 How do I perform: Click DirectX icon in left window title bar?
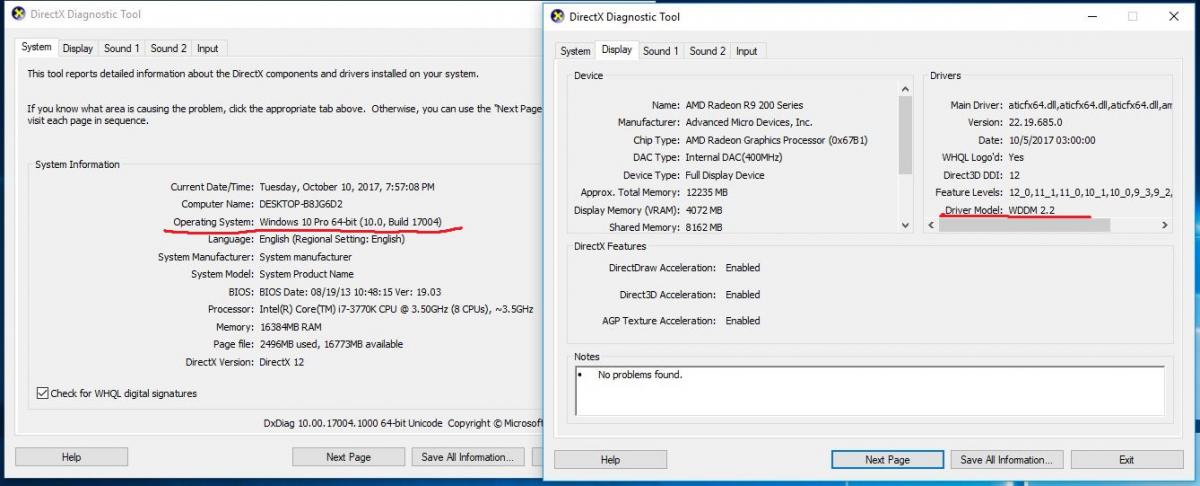(18, 13)
